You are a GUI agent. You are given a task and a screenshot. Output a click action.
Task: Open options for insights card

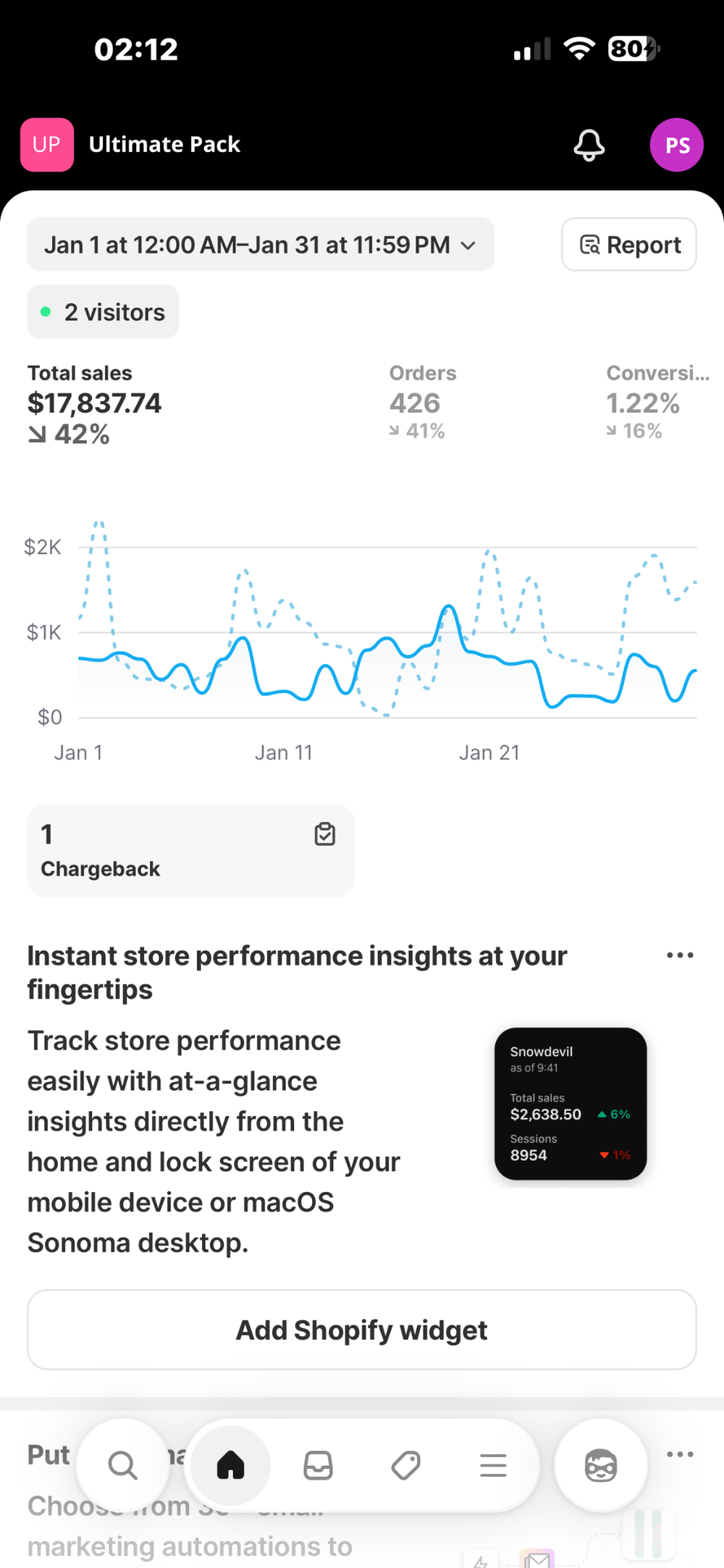point(680,955)
